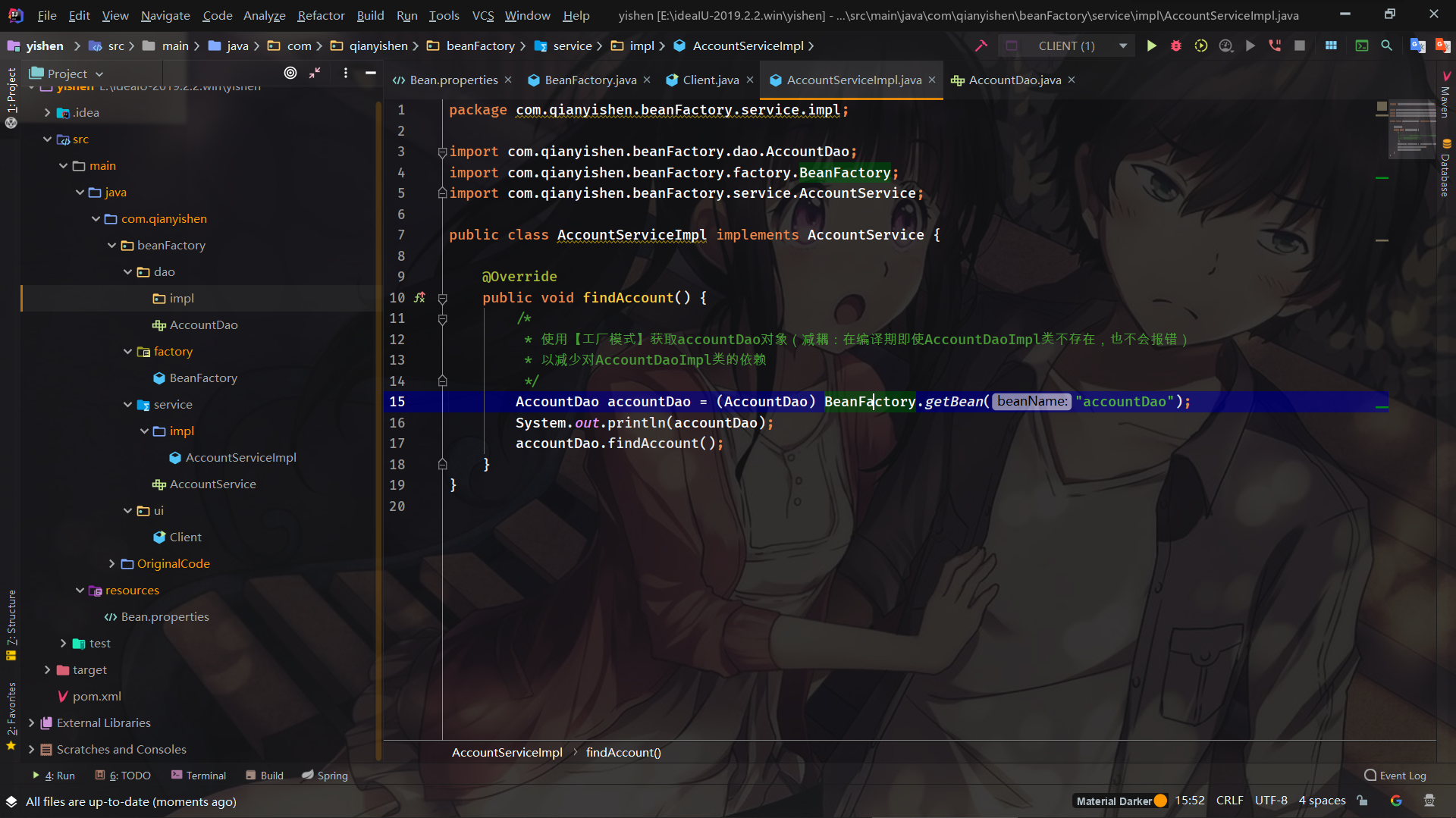Click the override gutter icon on line 10
This screenshot has height=818, width=1456.
419,297
